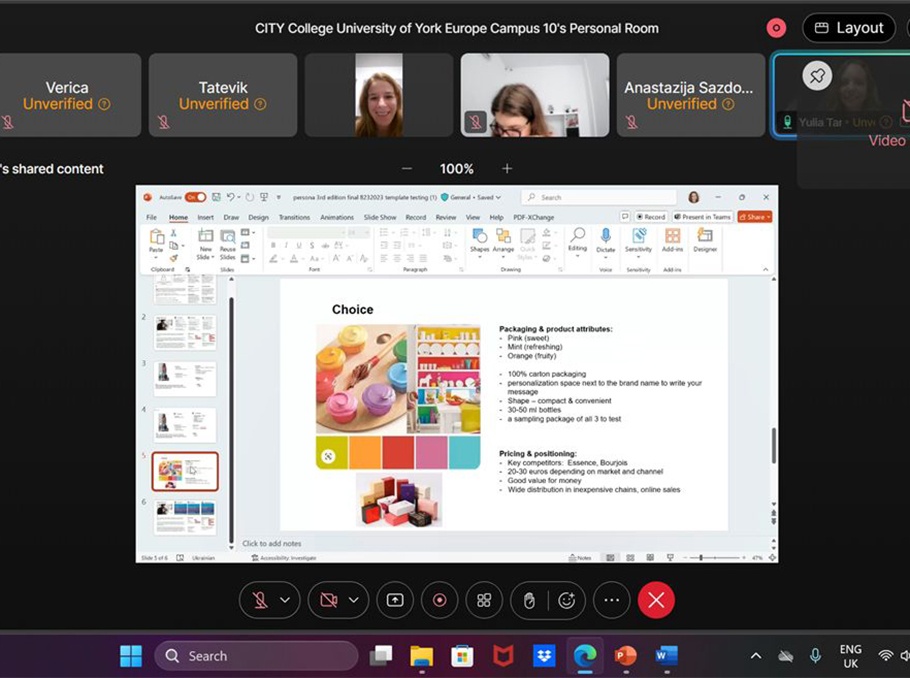Click the PowerPoint Search box
Screen dimensions: 910x678
tap(599, 197)
